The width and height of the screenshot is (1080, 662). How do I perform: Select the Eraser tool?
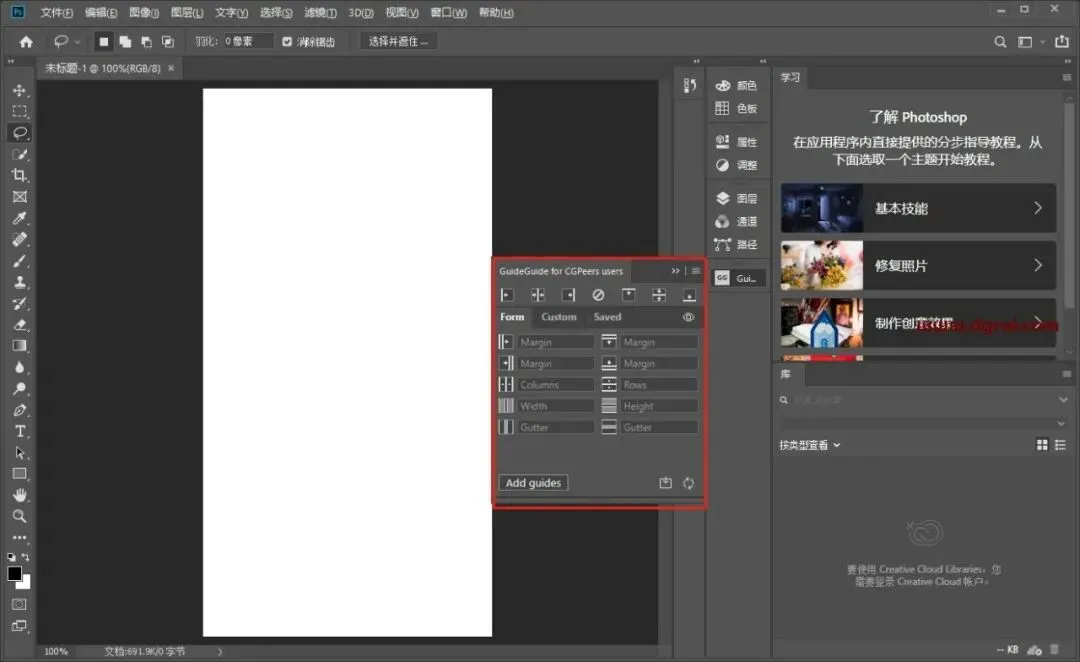pyautogui.click(x=19, y=324)
